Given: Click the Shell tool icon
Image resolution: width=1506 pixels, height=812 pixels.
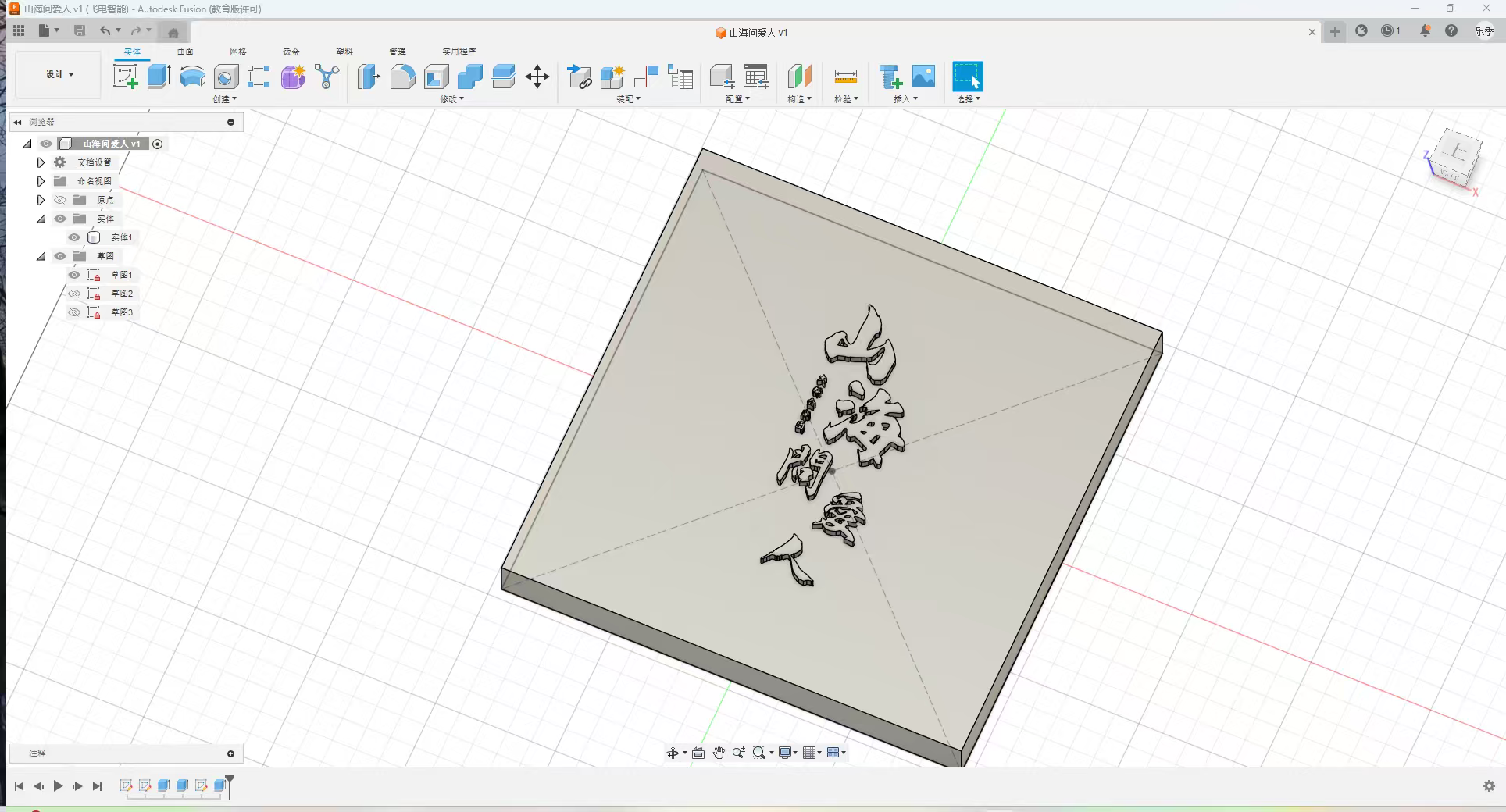Looking at the screenshot, I should (x=436, y=77).
